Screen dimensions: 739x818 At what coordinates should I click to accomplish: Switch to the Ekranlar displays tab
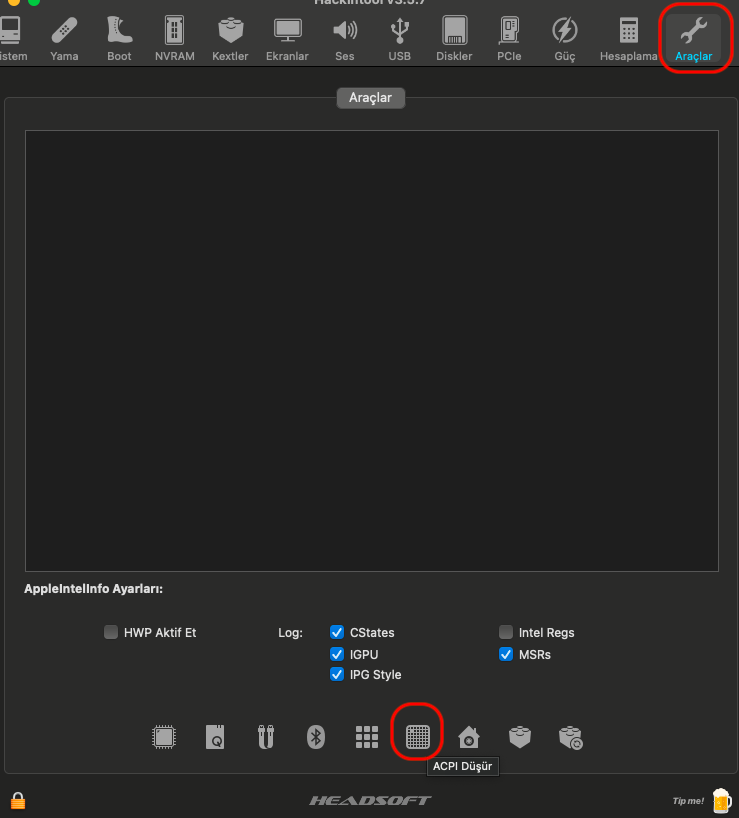tap(287, 39)
